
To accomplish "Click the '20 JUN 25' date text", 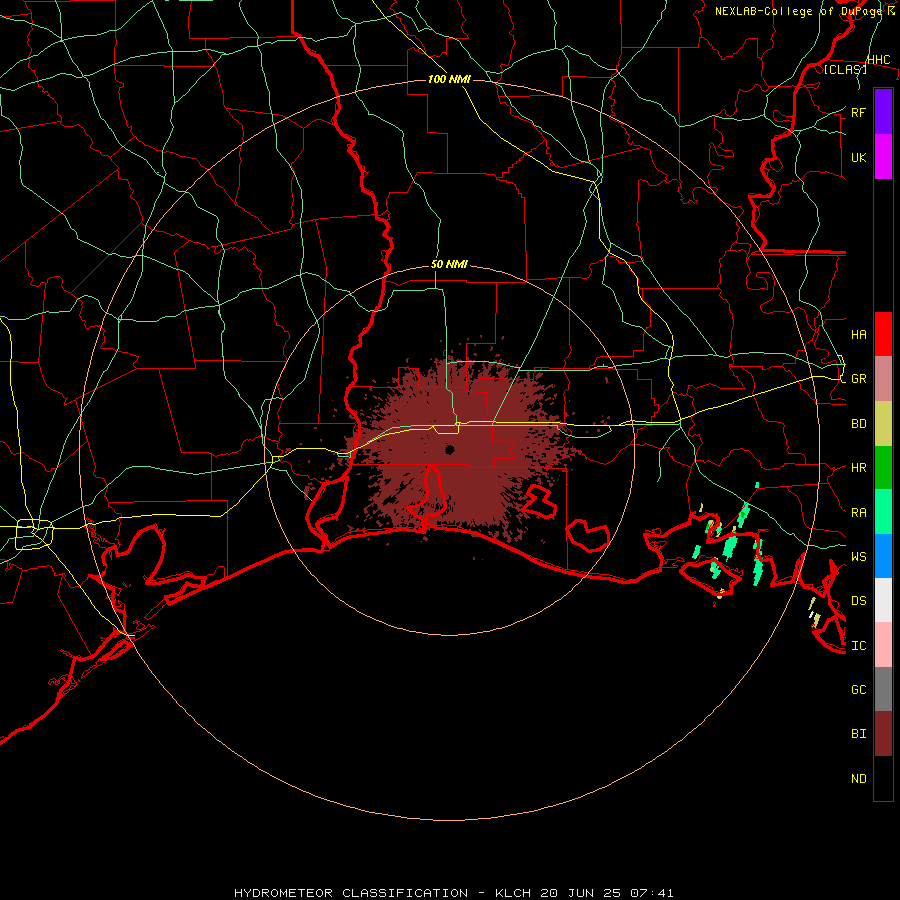I will [583, 893].
